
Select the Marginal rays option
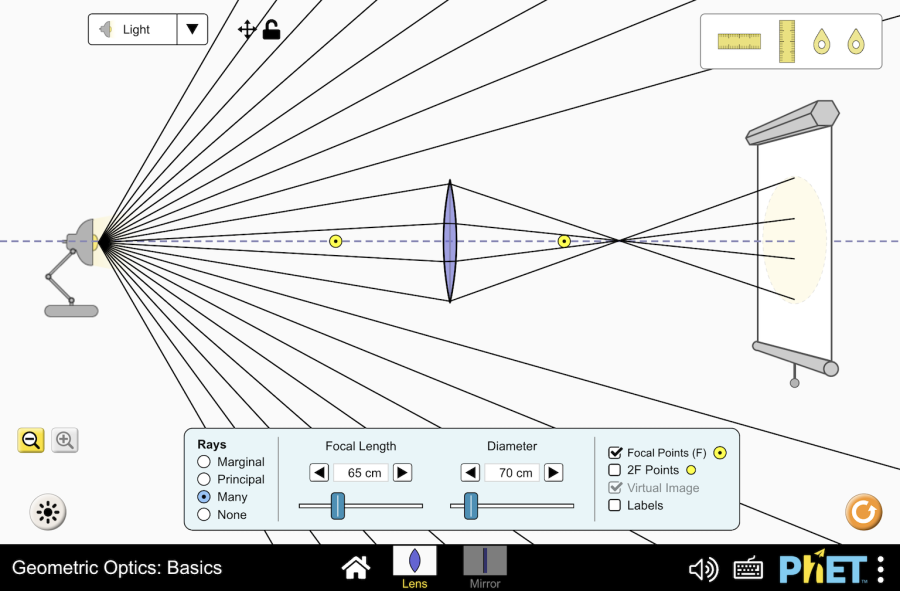click(x=205, y=462)
